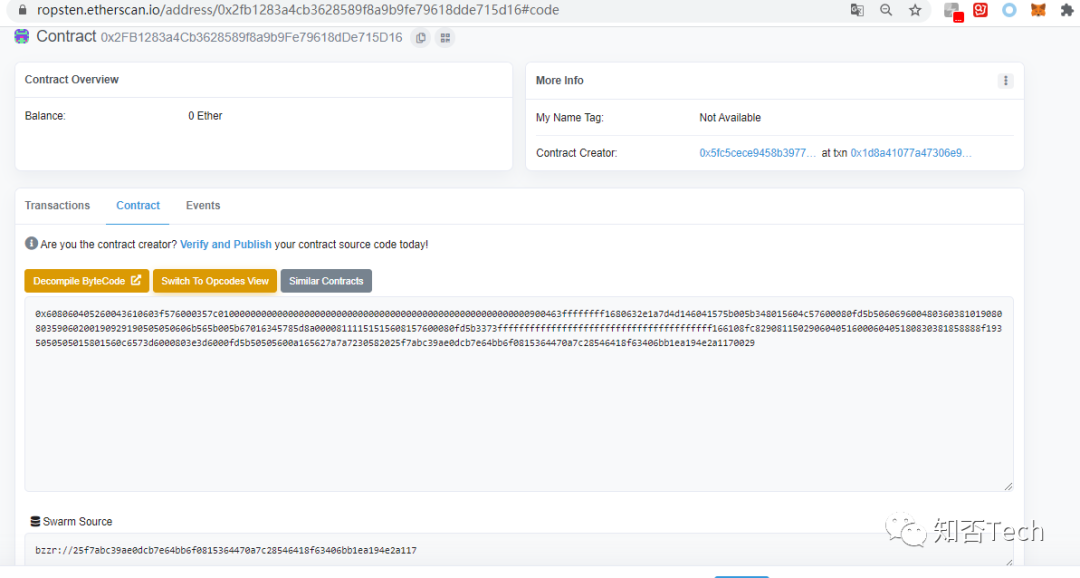This screenshot has width=1080, height=578.
Task: Open the red square browser extension
Action: pos(980,10)
